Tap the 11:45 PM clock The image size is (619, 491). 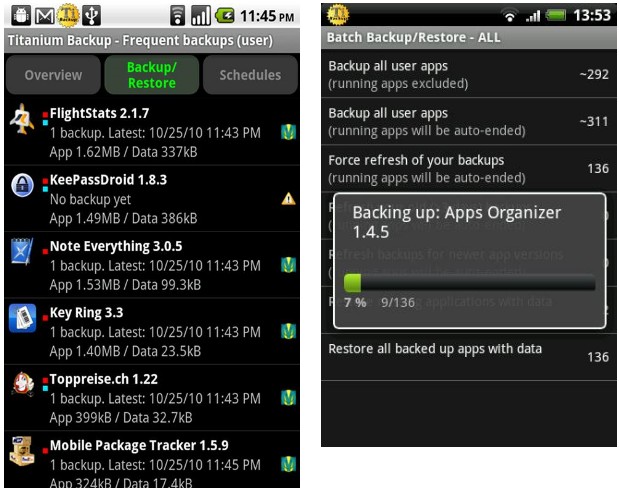pyautogui.click(x=267, y=16)
